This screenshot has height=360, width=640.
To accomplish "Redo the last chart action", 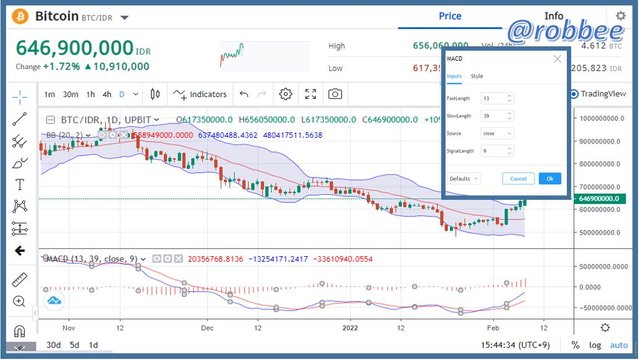I will click(262, 94).
